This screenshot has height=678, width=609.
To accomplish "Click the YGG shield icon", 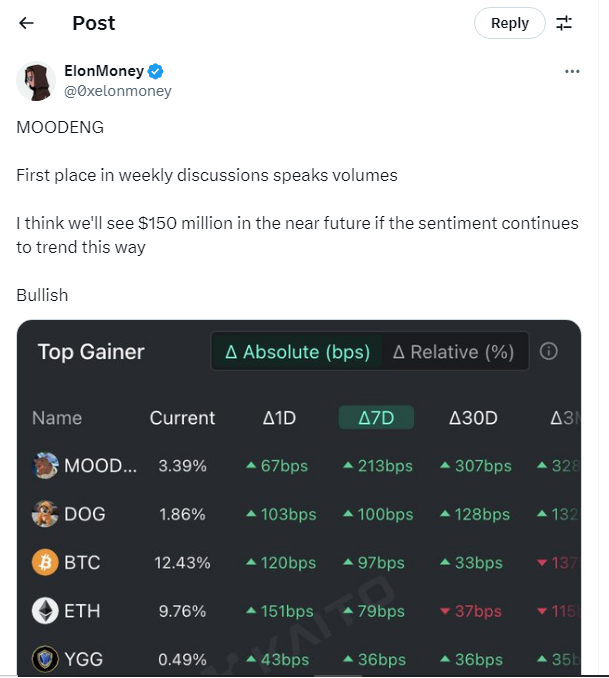I will click(x=45, y=658).
